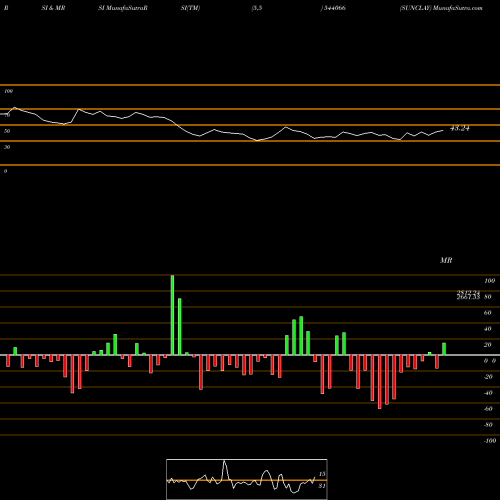500x500 pixels.
Task: Click the 'SI(TM)' header text
Action: [190, 8]
